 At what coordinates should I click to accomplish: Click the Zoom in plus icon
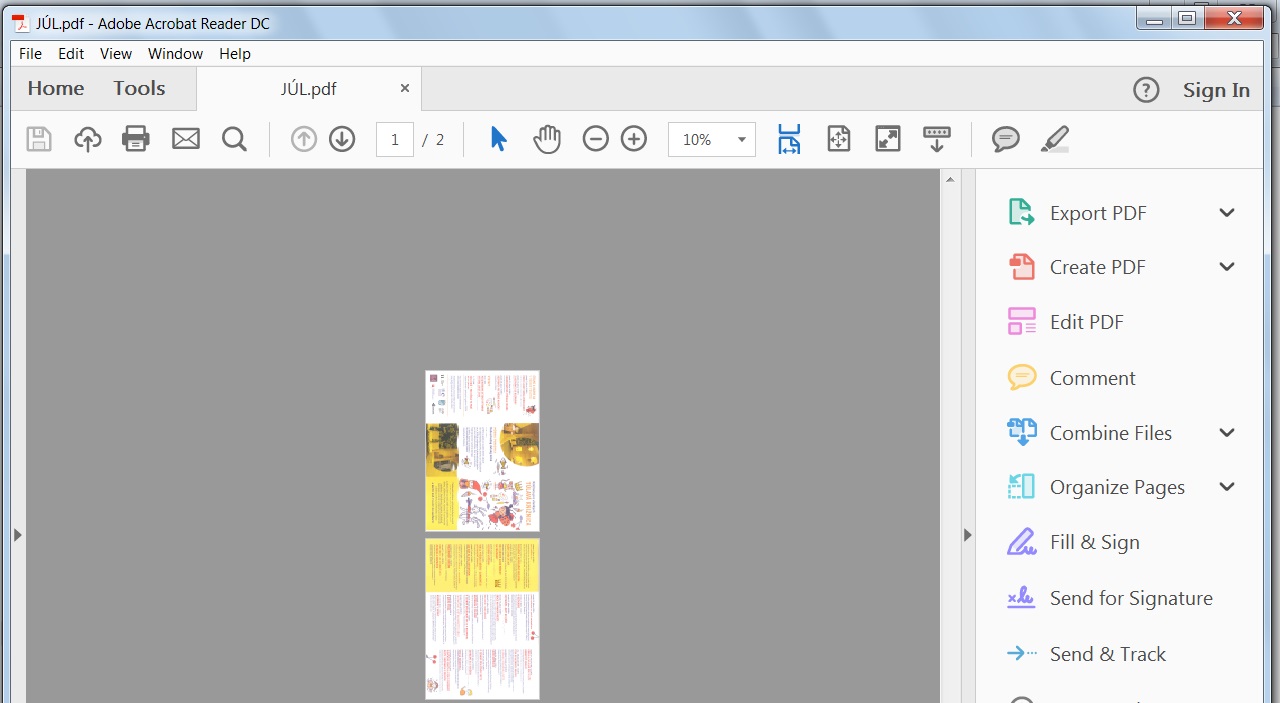634,139
